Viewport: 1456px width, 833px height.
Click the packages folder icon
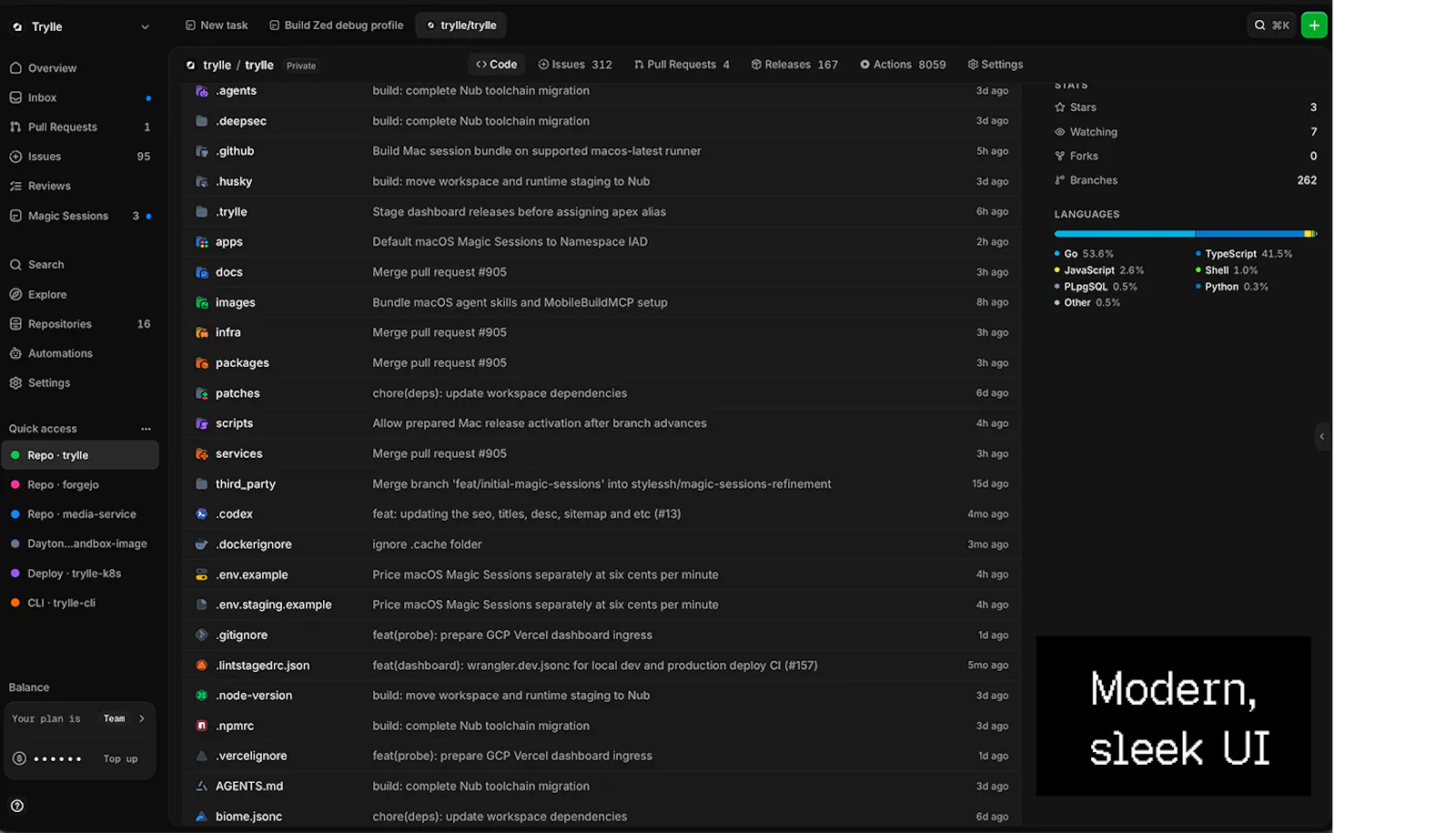[202, 363]
